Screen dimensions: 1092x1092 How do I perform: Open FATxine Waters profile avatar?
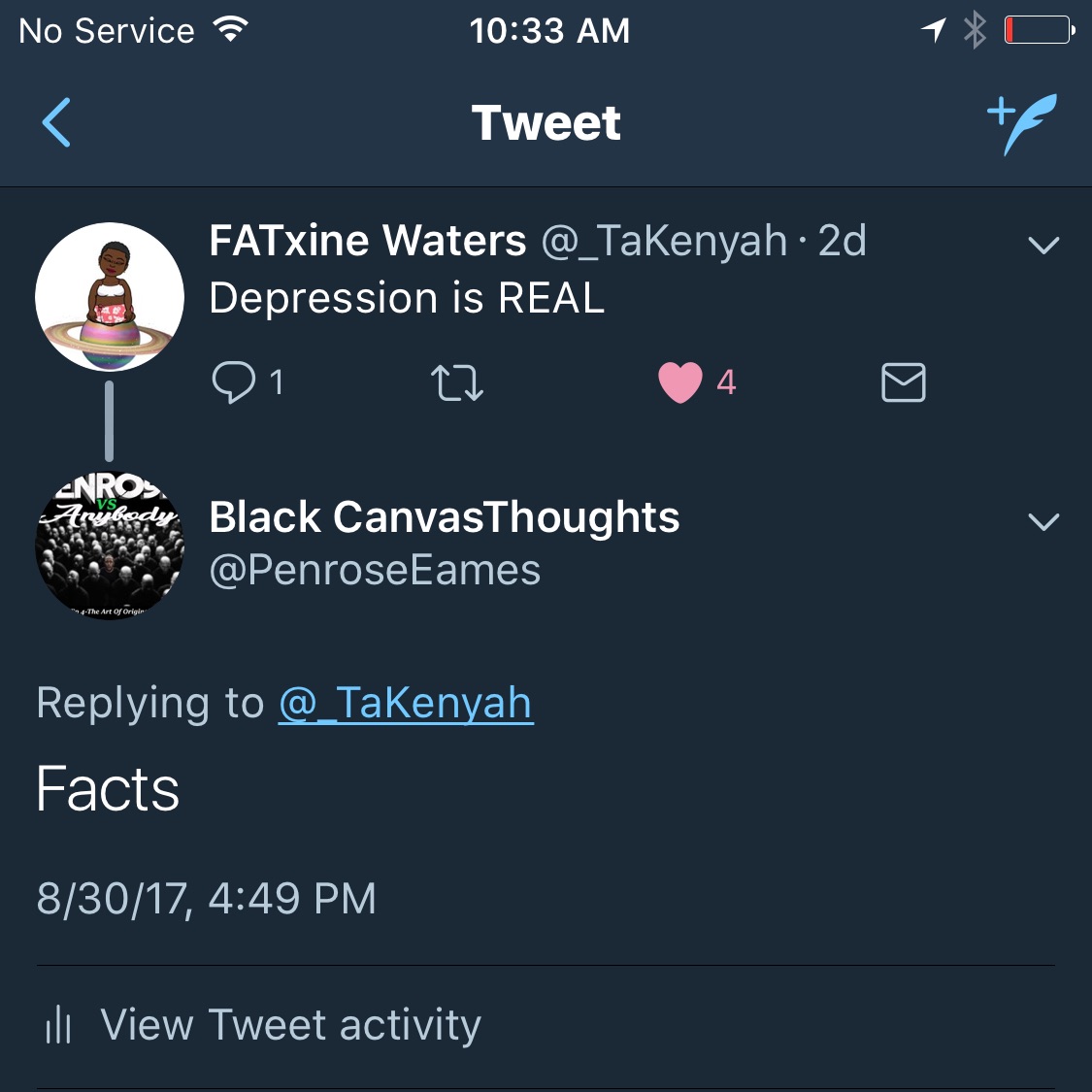110,297
